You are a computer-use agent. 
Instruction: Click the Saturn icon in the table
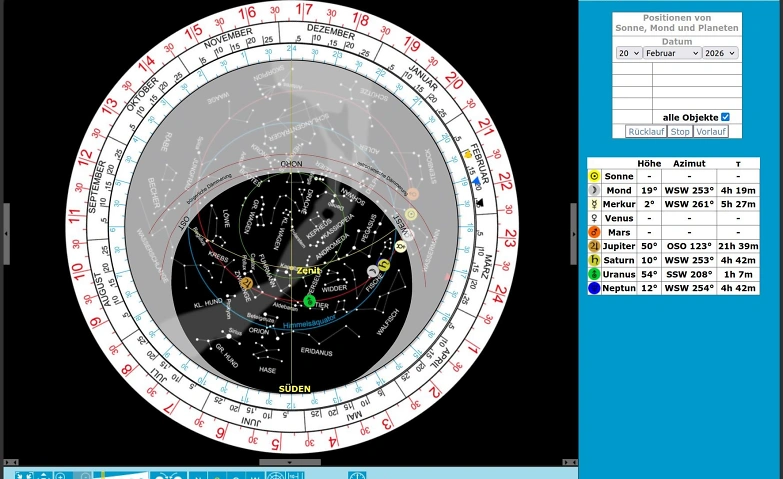594,260
